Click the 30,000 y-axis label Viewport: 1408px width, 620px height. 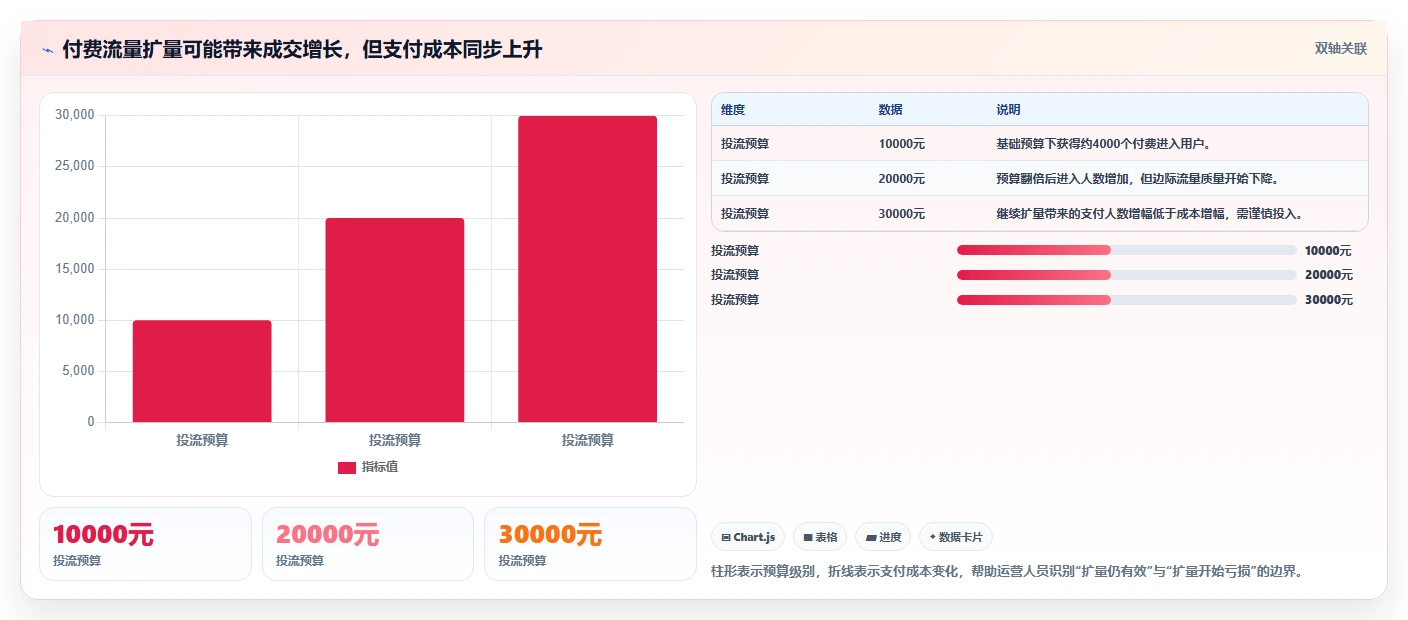coord(75,115)
